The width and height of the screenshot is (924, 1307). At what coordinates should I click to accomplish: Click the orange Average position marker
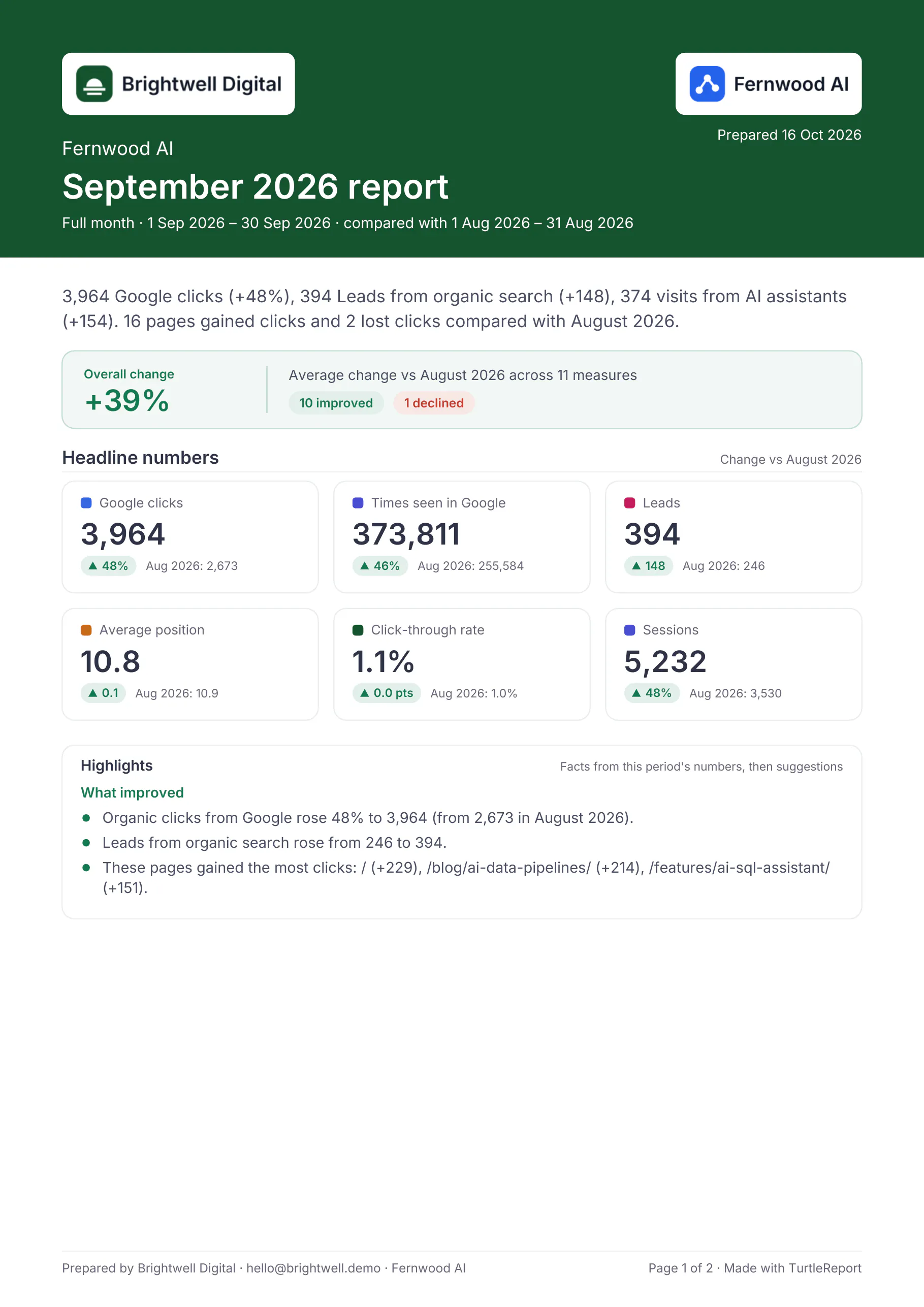pyautogui.click(x=86, y=629)
